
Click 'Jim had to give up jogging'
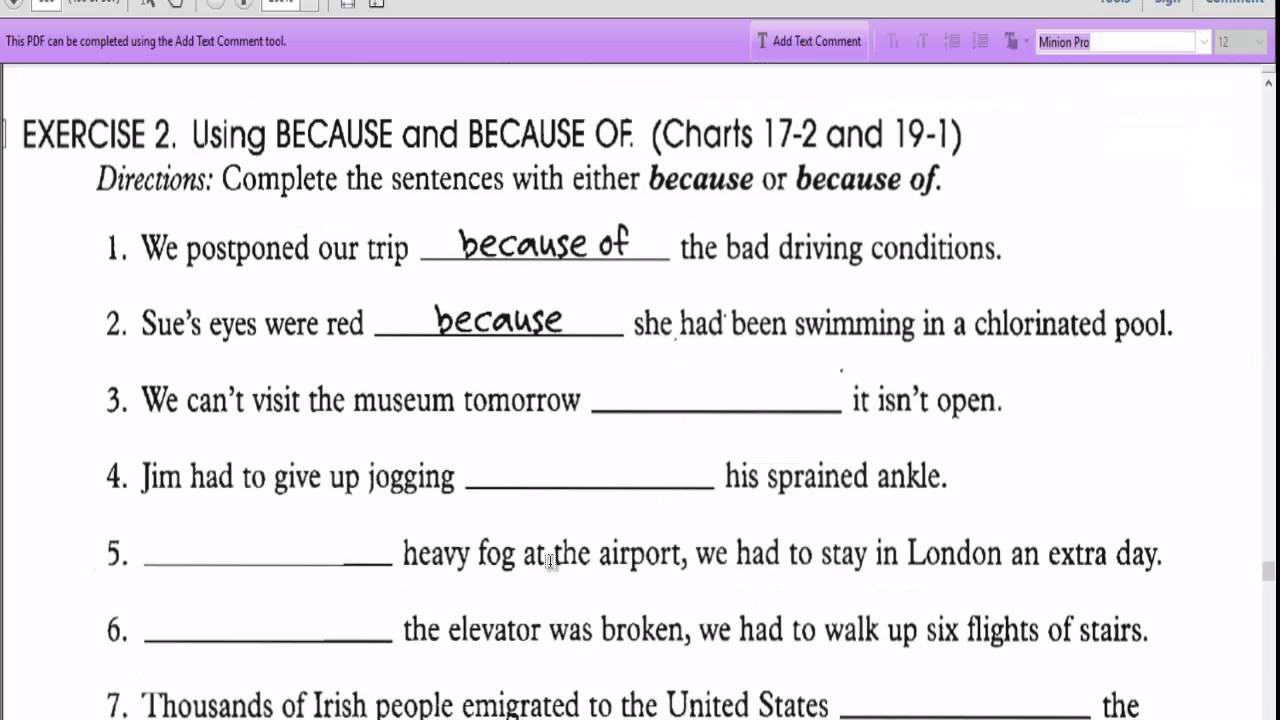(298, 477)
